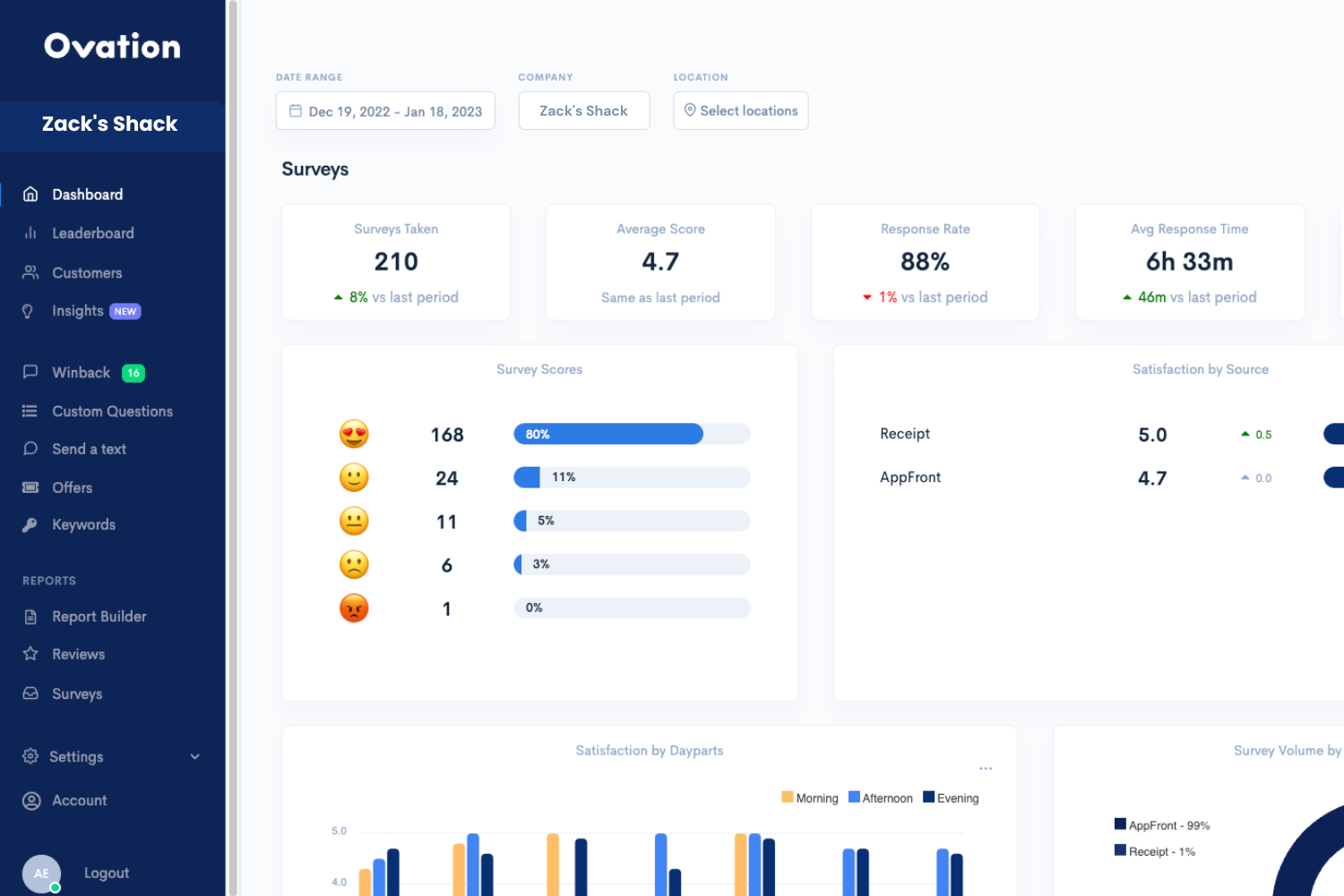Click the Leaderboard bar chart icon
1344x896 pixels.
[x=30, y=233]
